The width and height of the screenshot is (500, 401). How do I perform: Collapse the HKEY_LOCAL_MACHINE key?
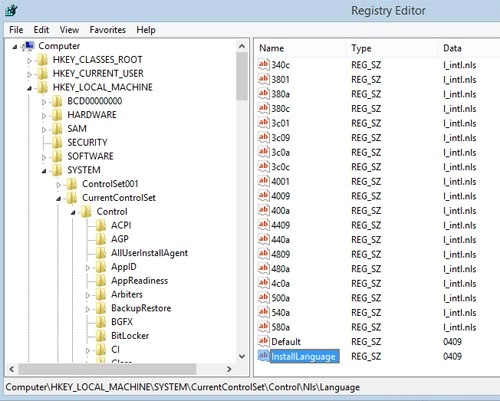[29, 88]
